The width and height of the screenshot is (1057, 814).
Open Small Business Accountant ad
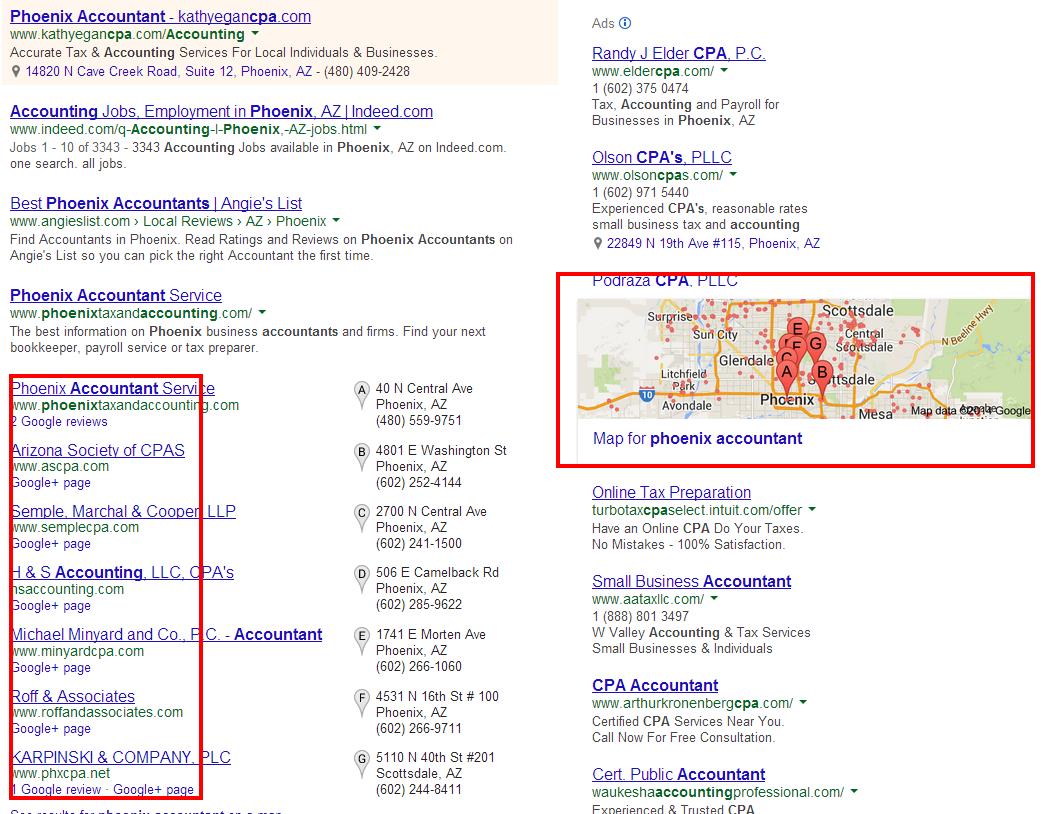[692, 581]
